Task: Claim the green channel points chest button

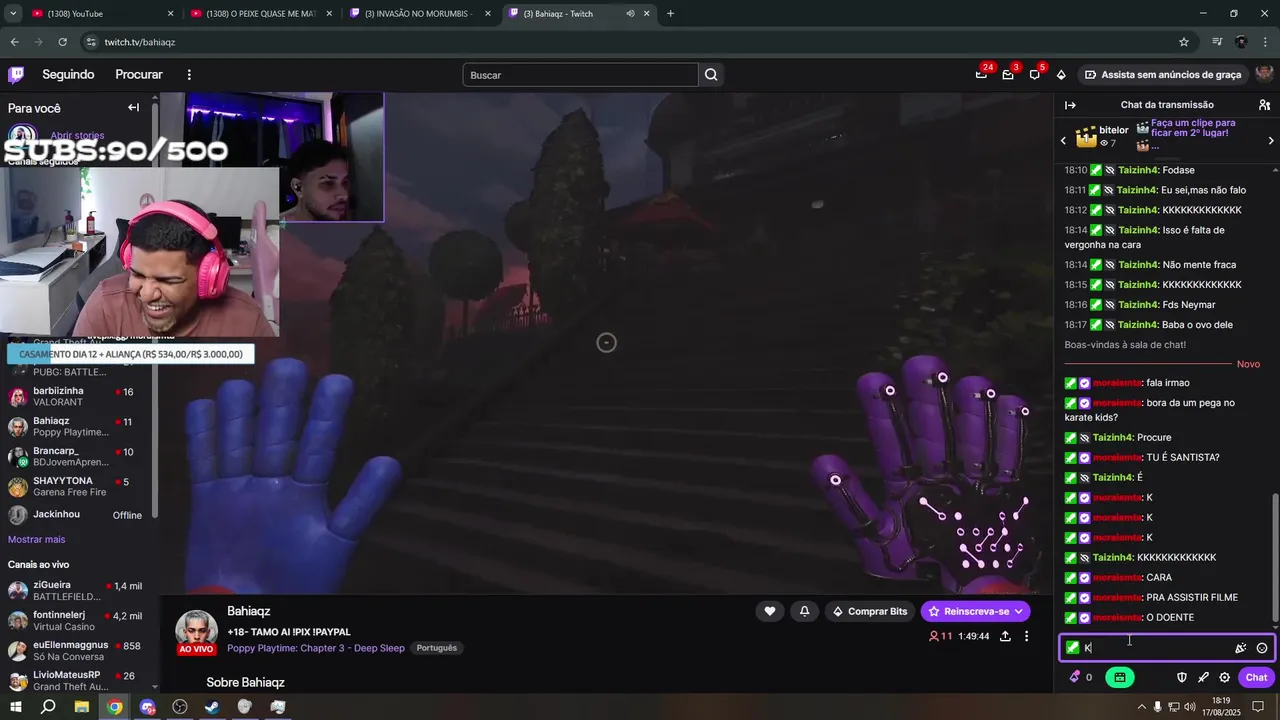Action: (x=1119, y=677)
